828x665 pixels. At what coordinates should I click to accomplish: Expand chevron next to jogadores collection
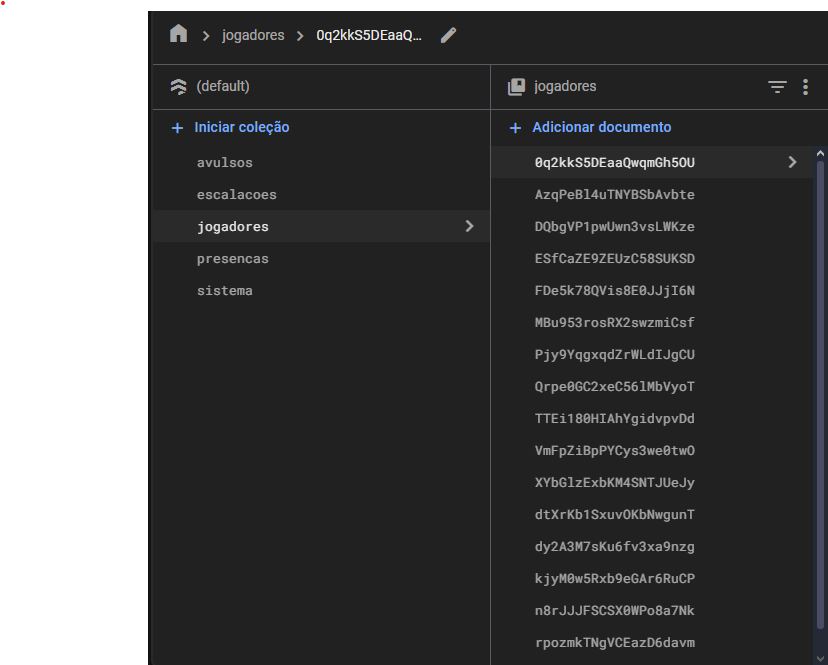tap(469, 227)
